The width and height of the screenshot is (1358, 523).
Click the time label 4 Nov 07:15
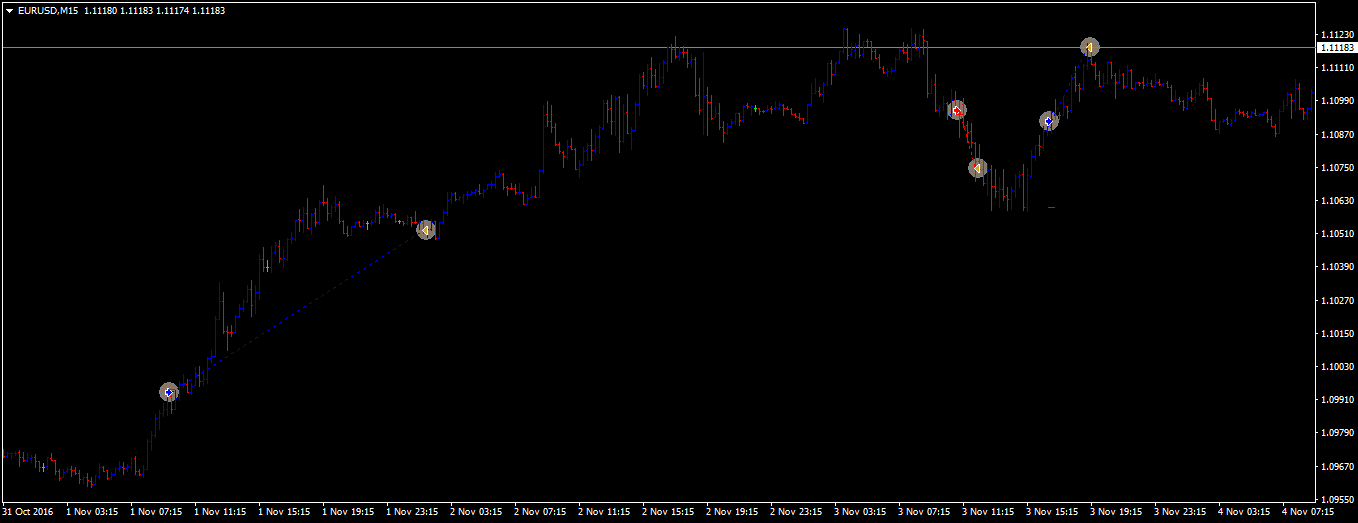click(x=1308, y=512)
